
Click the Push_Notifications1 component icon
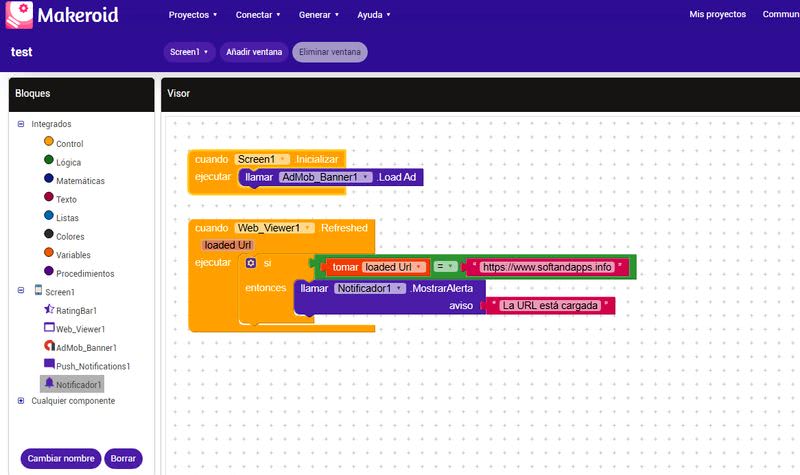point(49,364)
